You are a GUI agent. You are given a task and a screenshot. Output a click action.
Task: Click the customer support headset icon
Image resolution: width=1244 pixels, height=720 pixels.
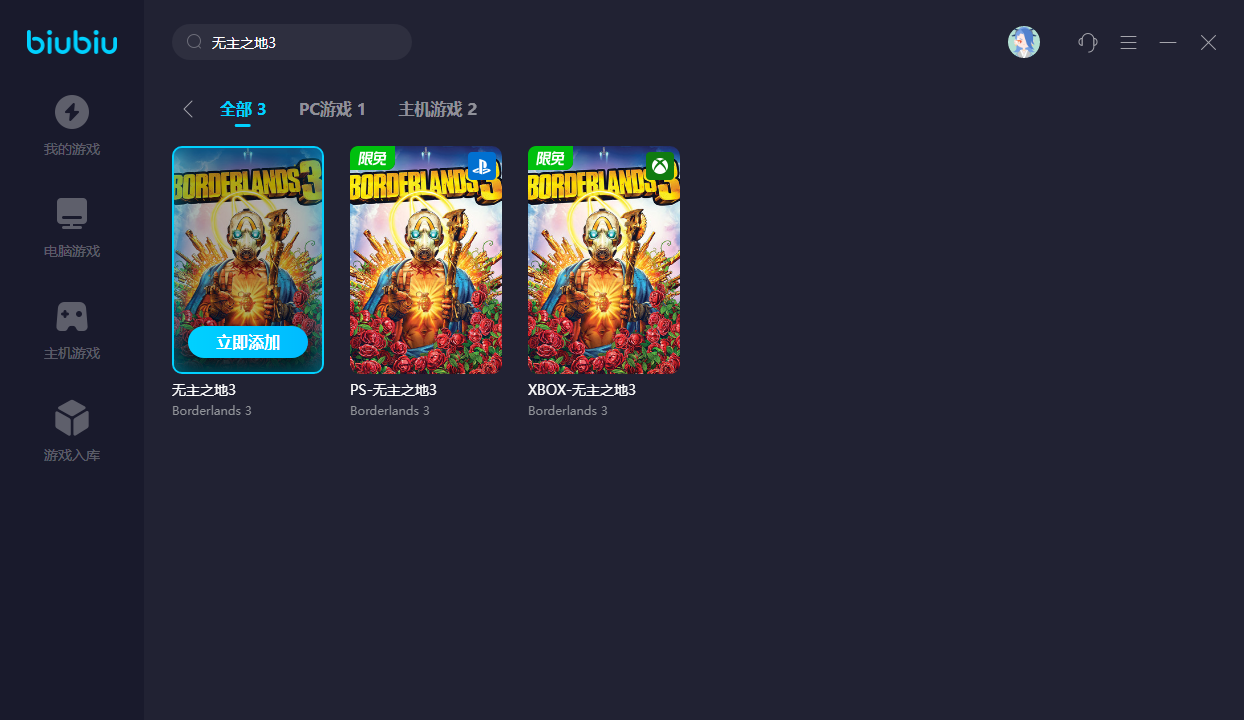tap(1088, 42)
